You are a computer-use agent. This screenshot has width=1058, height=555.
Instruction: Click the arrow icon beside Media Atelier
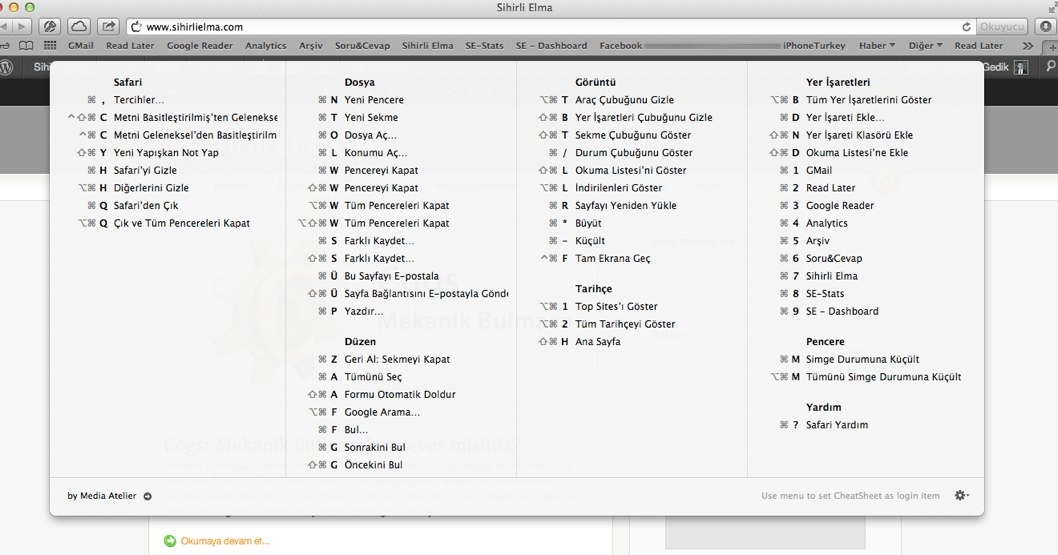click(x=147, y=496)
